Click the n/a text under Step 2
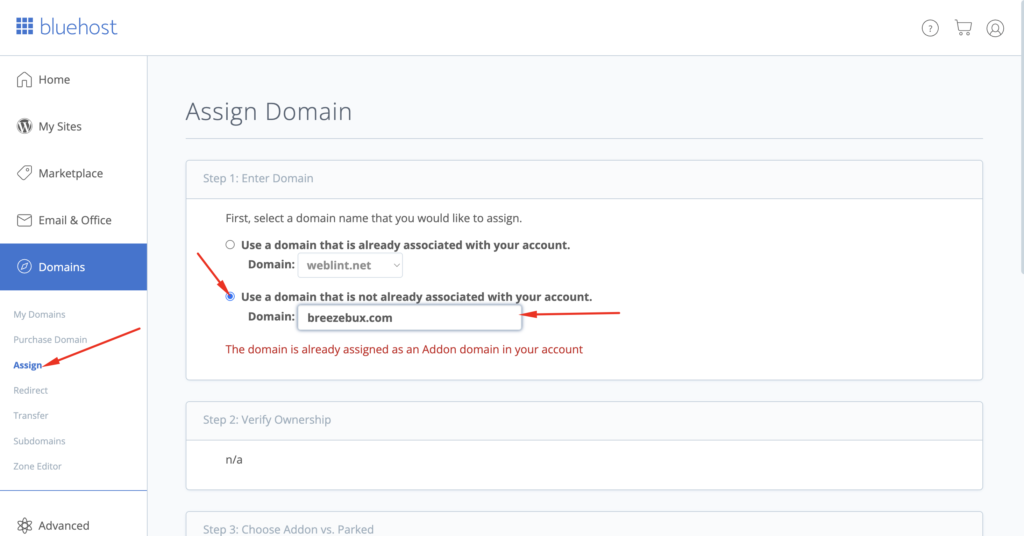Screen dimensions: 1024x536 click(234, 460)
